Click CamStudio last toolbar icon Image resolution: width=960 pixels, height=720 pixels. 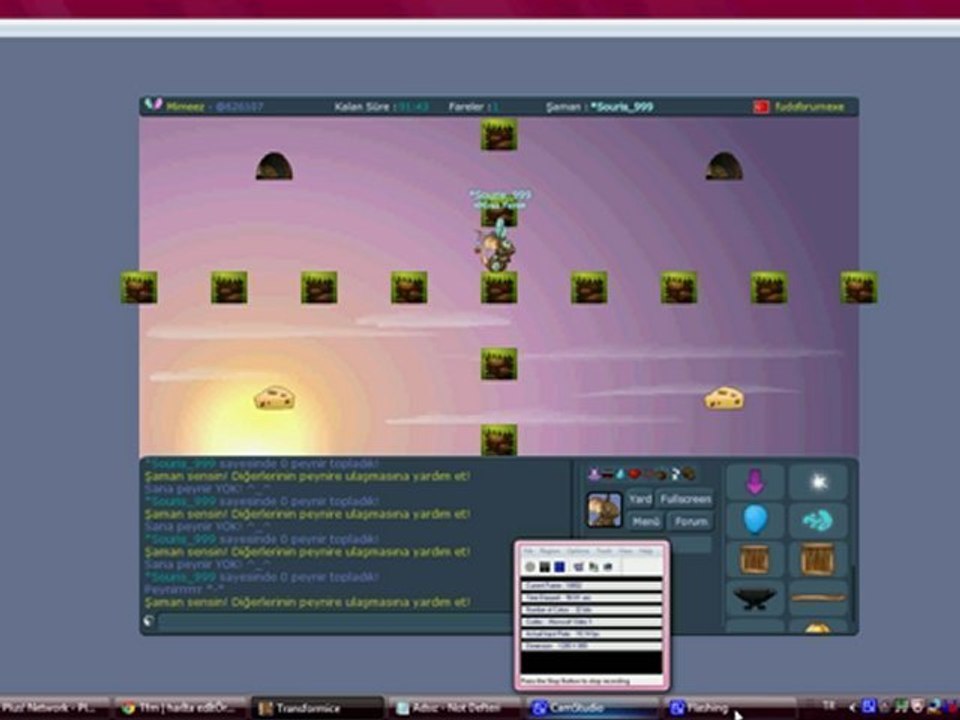click(608, 568)
